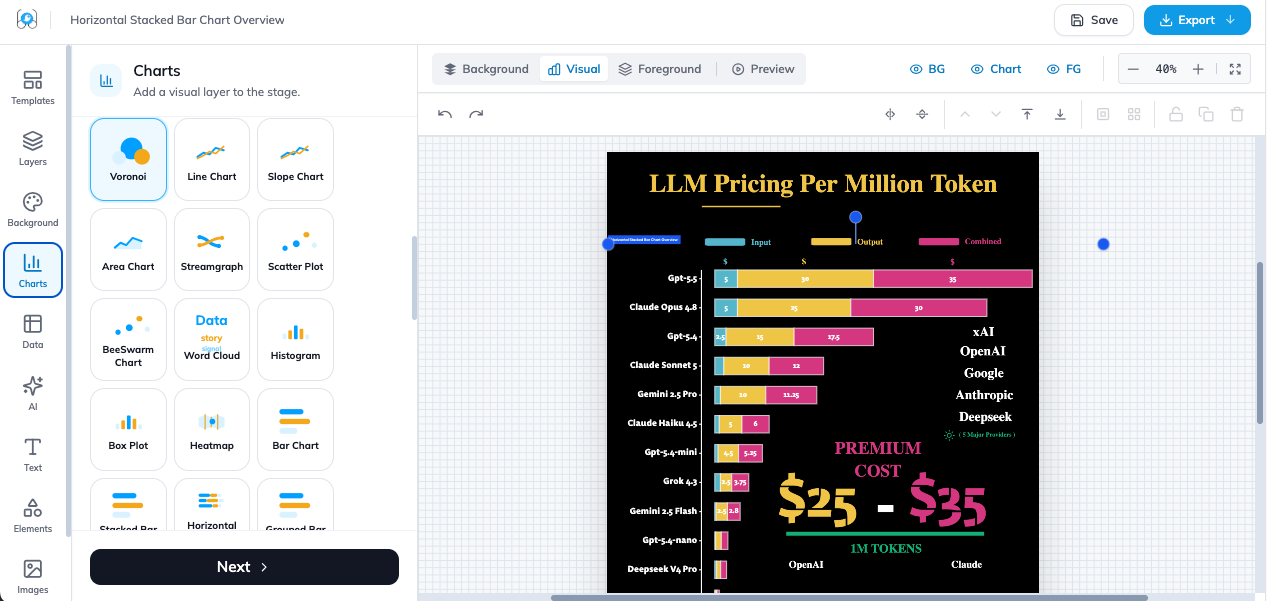Select the Scatter Plot type
1267x601 pixels.
pos(296,249)
